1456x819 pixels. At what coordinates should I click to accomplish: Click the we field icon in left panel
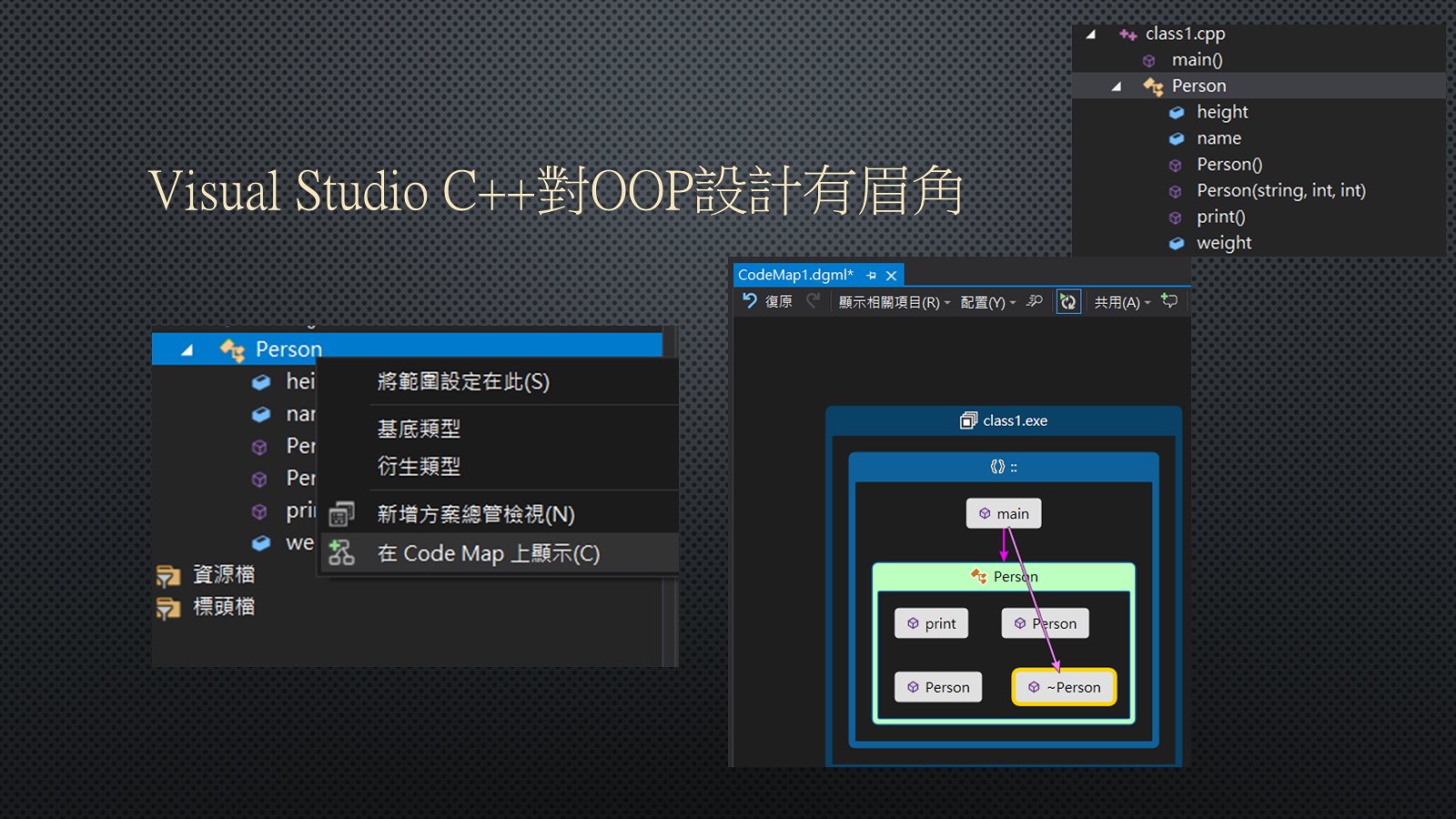[x=261, y=543]
